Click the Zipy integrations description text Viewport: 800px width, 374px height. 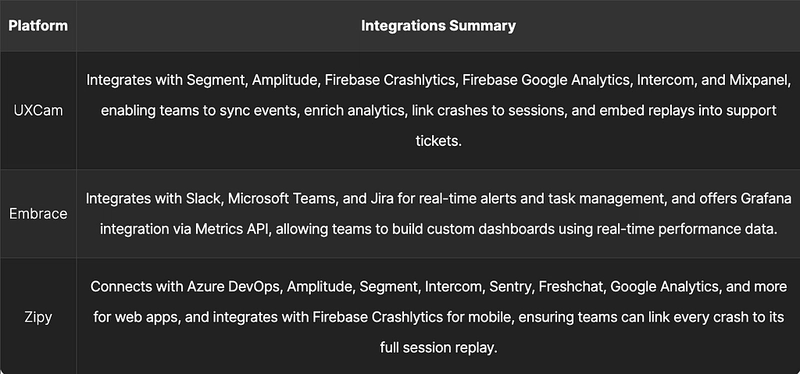click(x=438, y=317)
